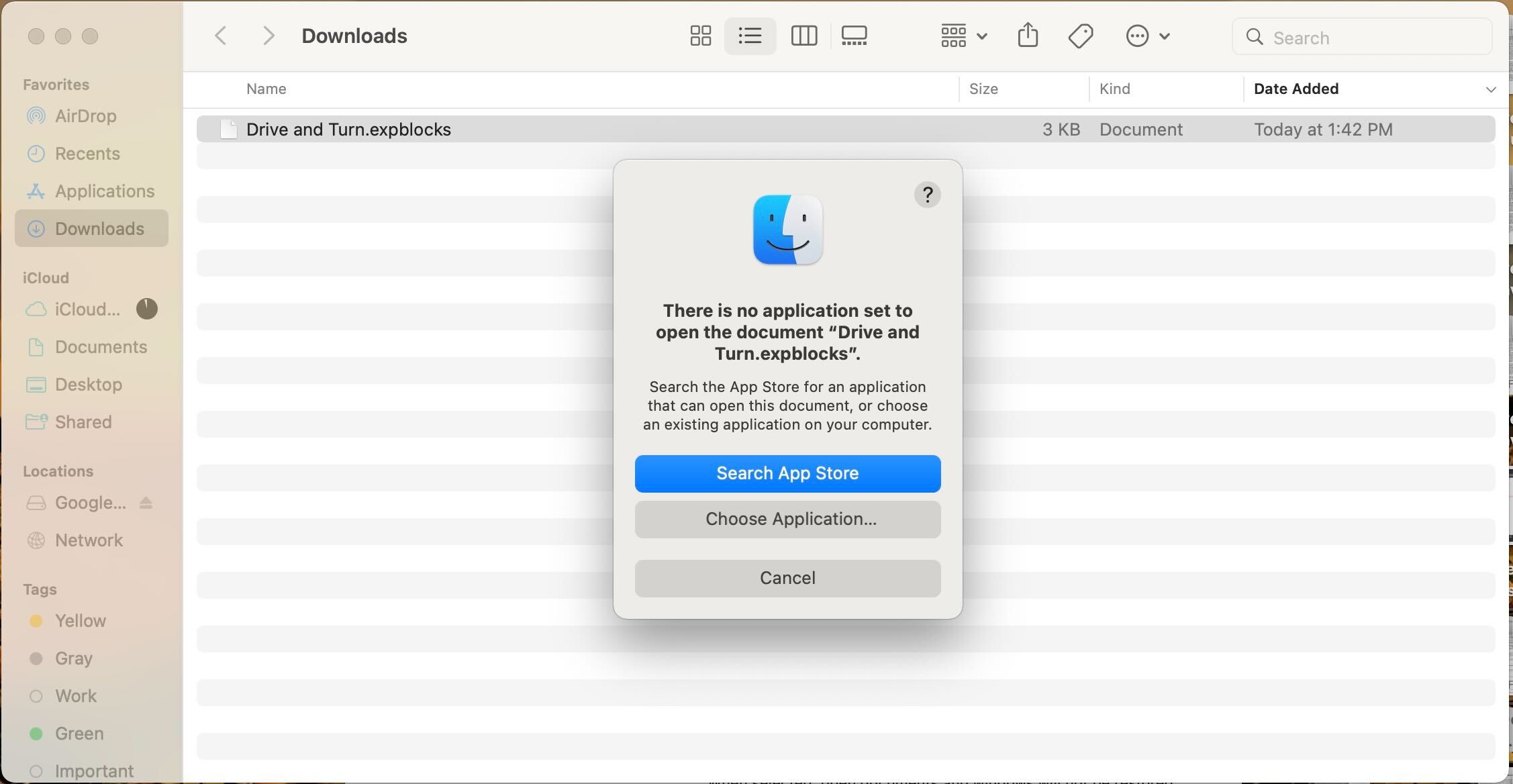
Task: Open Network in the sidebar
Action: pos(91,540)
